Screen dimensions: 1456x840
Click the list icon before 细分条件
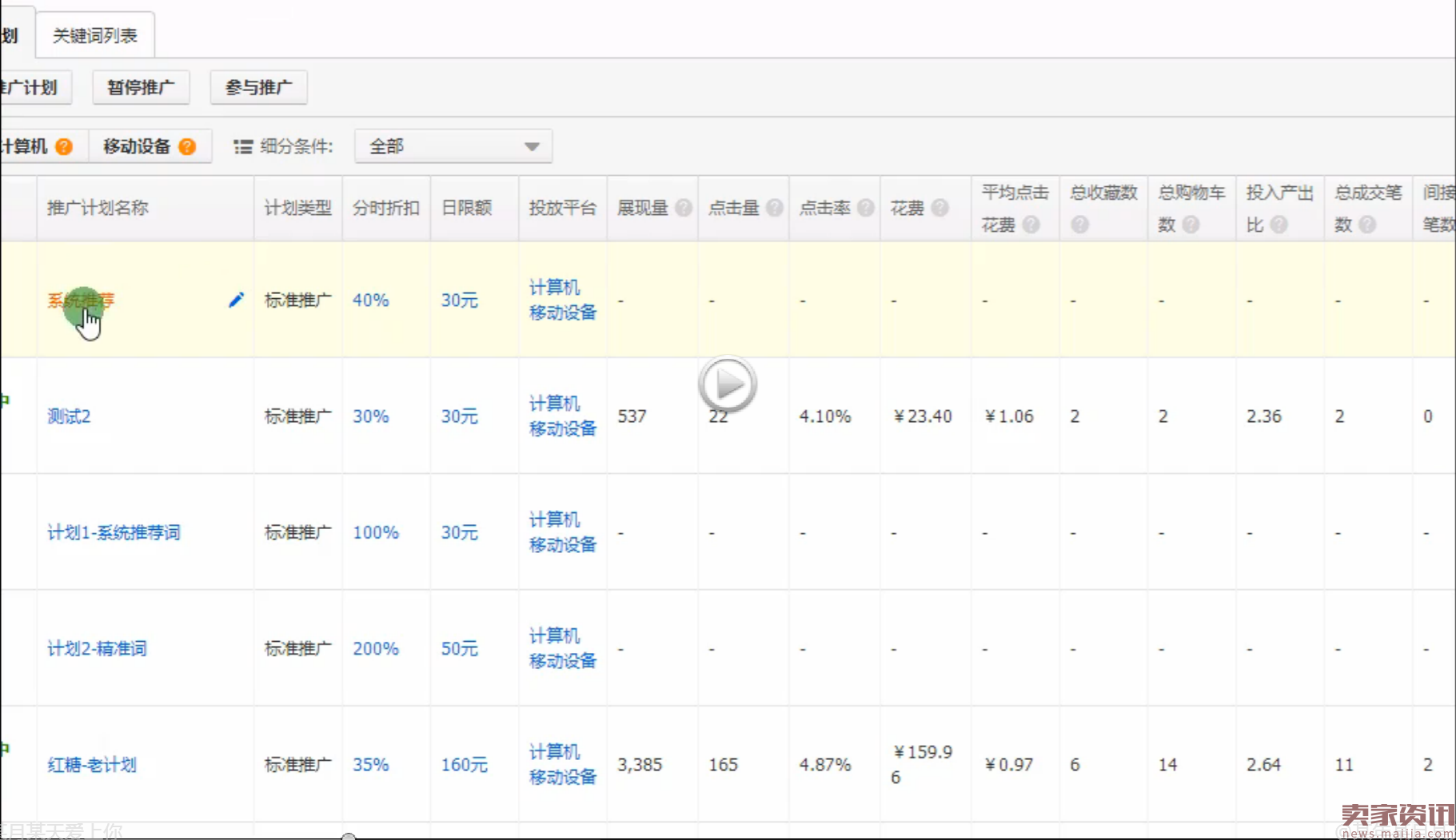pyautogui.click(x=243, y=146)
